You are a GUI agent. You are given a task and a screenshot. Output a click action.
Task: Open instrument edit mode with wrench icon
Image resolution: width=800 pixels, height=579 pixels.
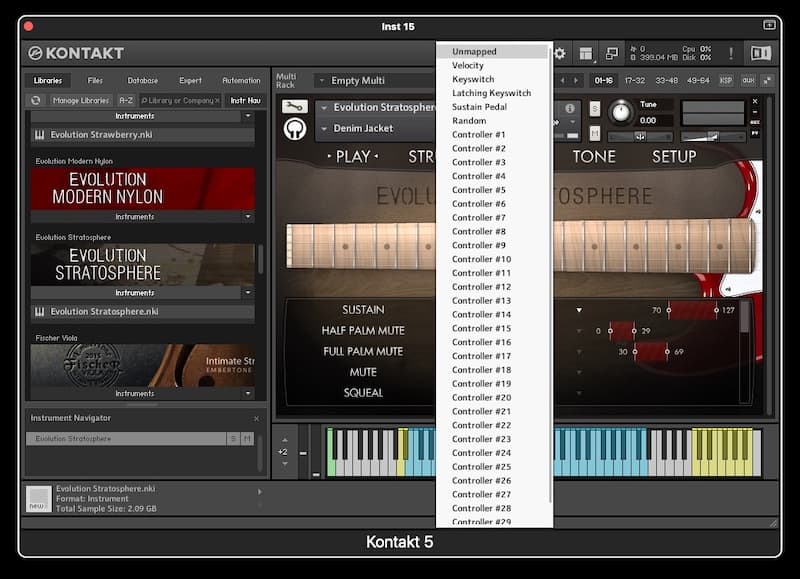(295, 106)
